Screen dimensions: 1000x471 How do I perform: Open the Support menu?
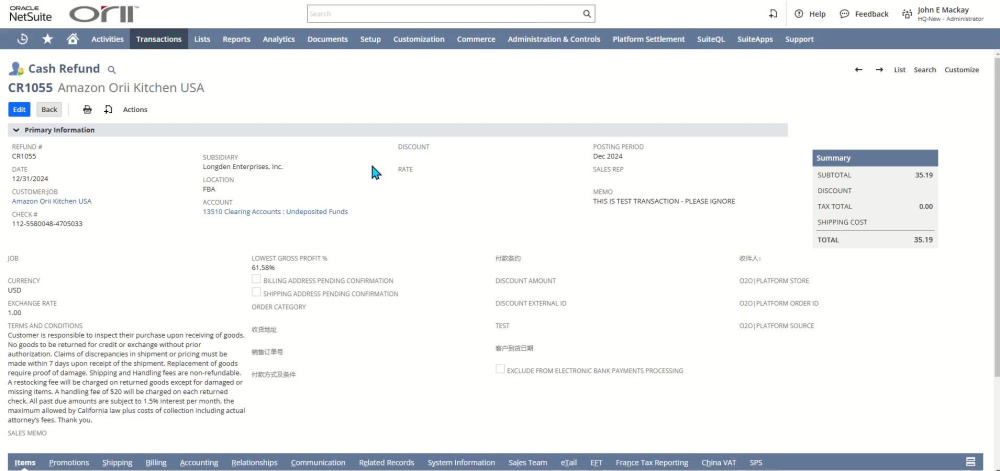click(799, 39)
